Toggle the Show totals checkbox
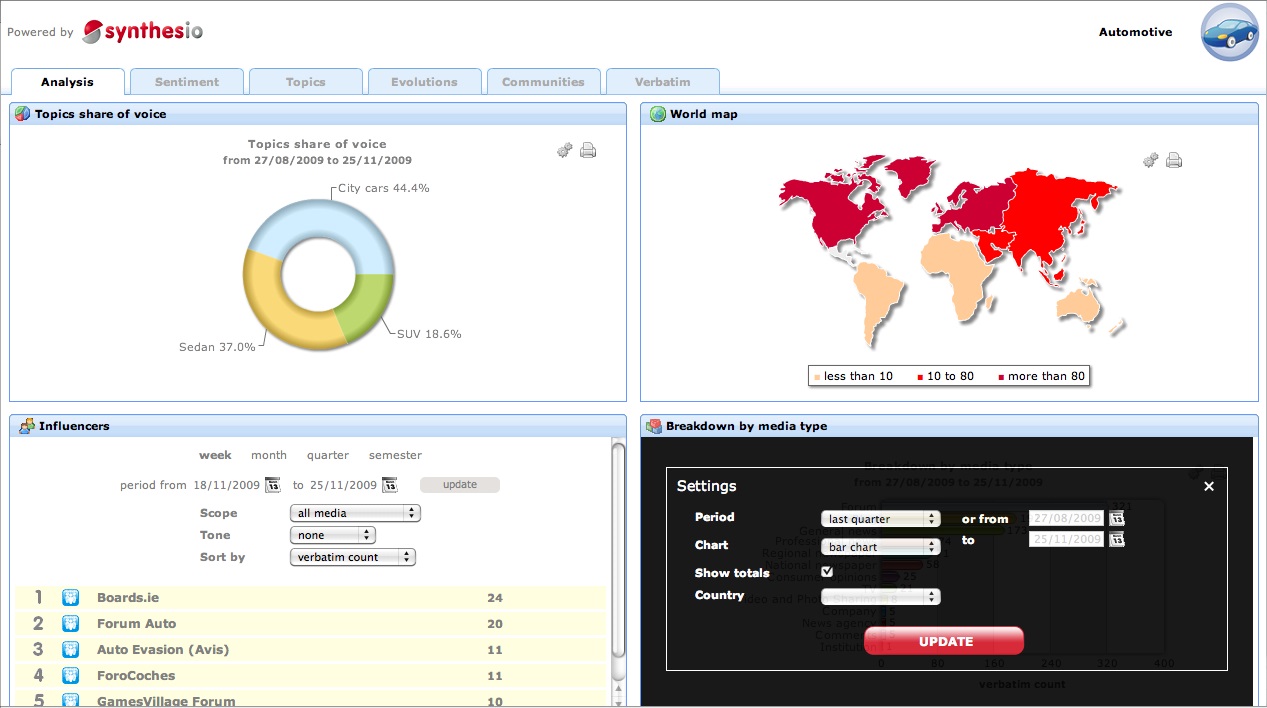 pos(827,572)
